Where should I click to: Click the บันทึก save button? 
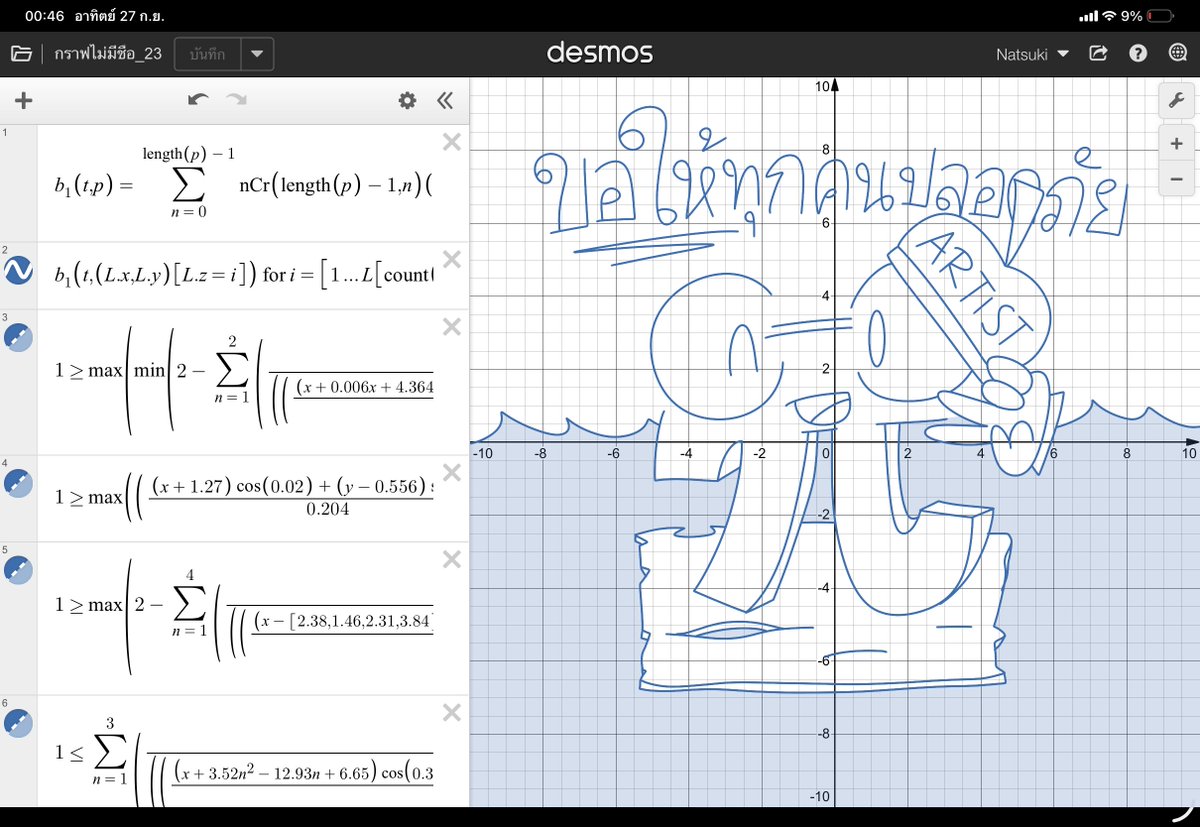coord(208,54)
